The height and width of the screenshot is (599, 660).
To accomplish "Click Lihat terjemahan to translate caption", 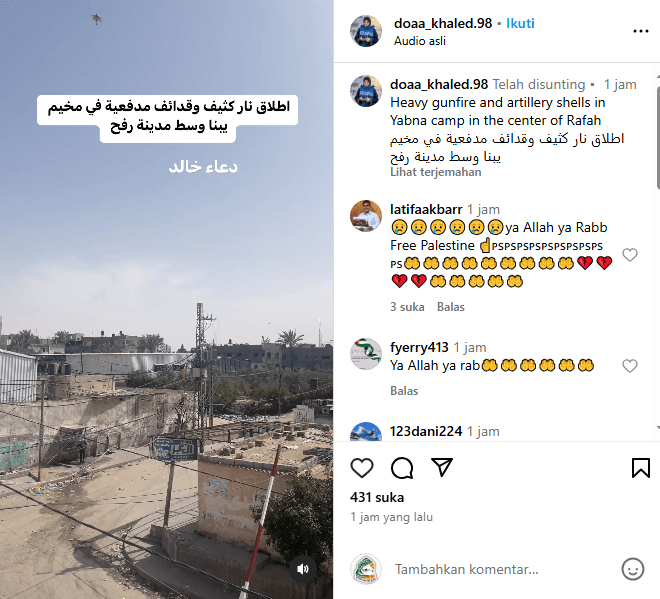I will [436, 172].
